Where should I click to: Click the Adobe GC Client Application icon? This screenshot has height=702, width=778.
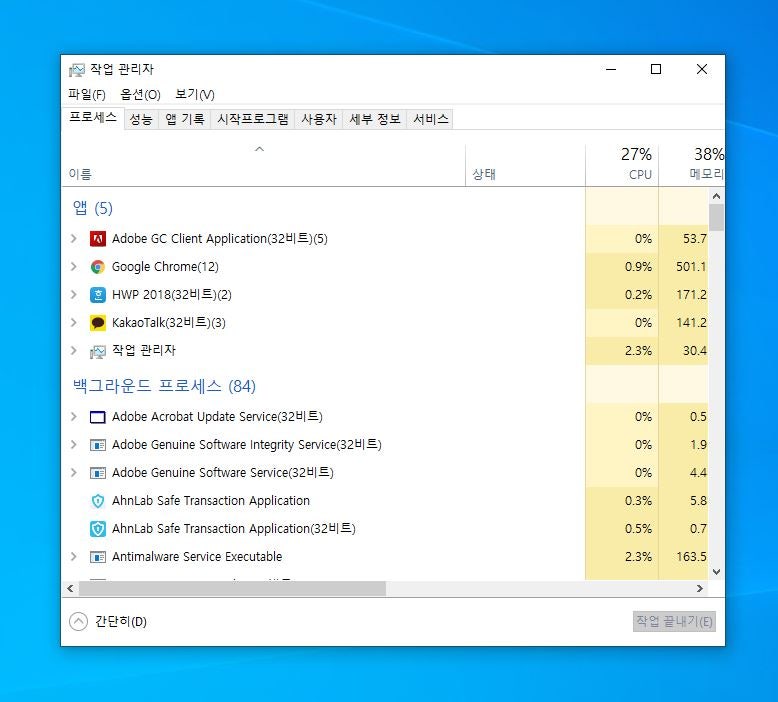(x=98, y=239)
